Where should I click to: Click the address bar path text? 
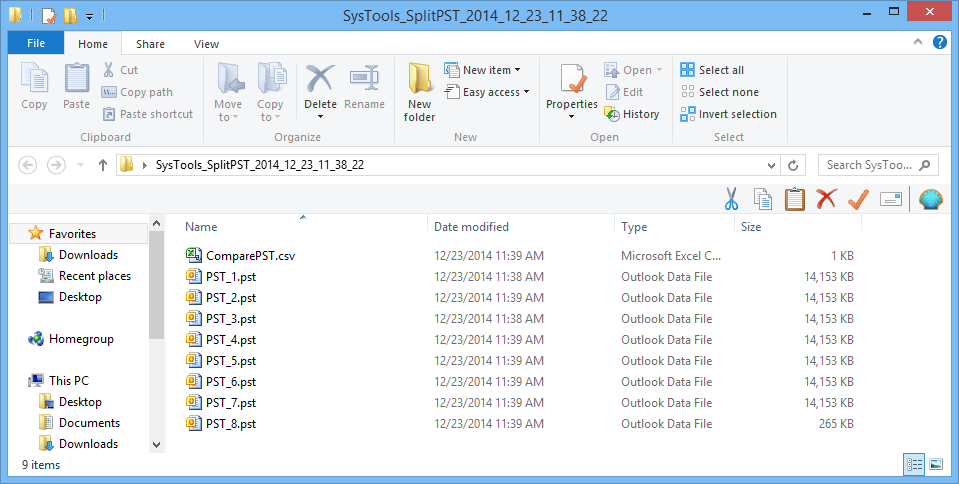click(260, 165)
